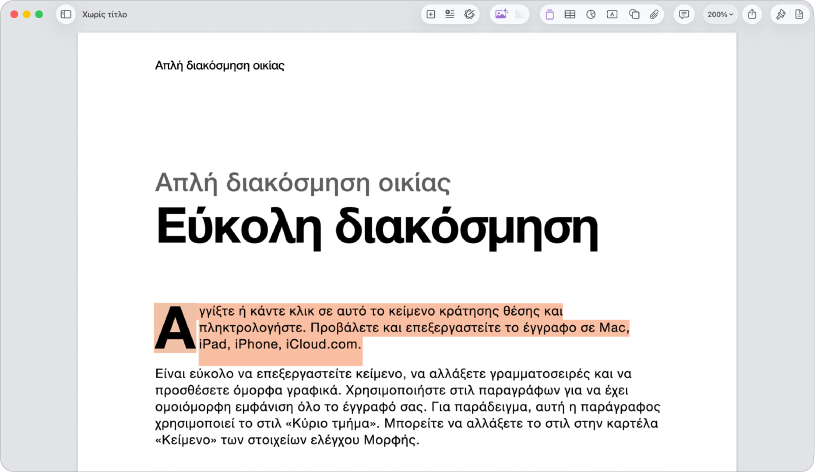The image size is (817, 473).
Task: Toggle the sidebar view button
Action: click(x=66, y=15)
